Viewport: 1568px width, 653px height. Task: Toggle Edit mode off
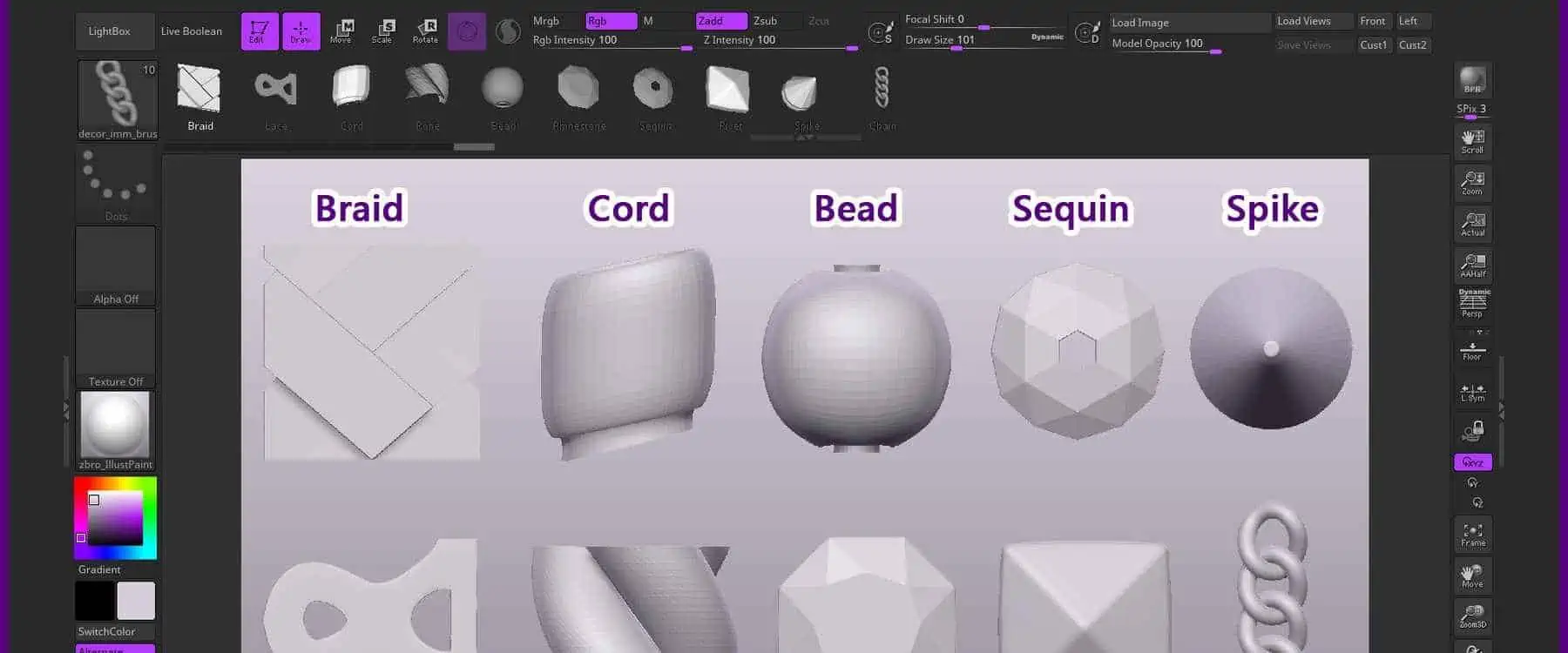259,31
